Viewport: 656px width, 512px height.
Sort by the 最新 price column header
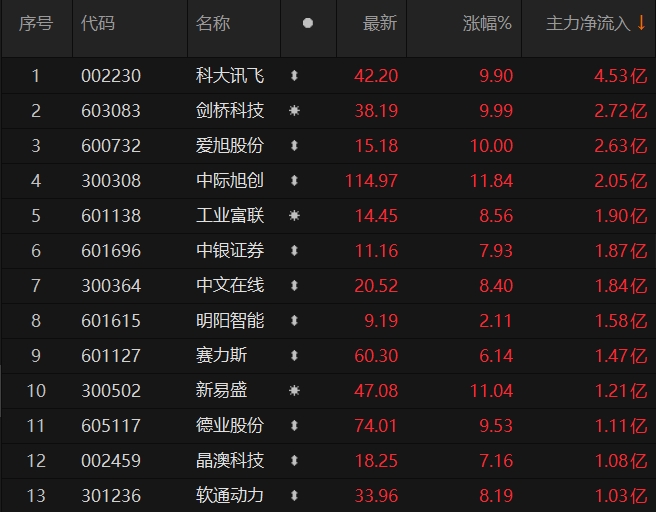click(380, 23)
